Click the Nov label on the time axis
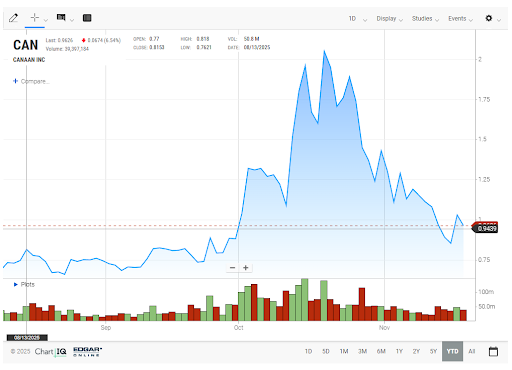The image size is (512, 370). 384,328
